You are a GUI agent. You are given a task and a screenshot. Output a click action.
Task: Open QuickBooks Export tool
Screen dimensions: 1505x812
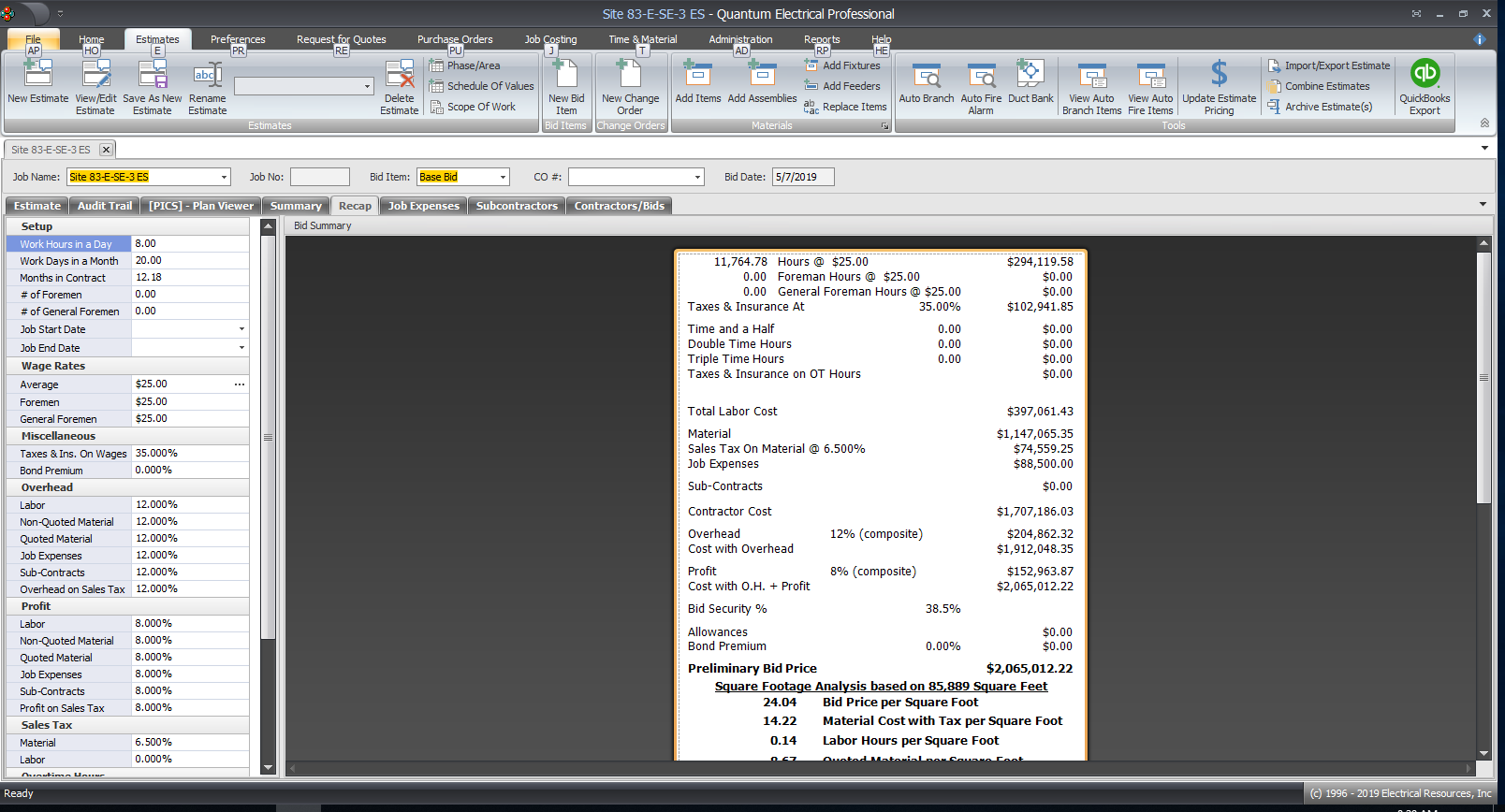pyautogui.click(x=1425, y=75)
